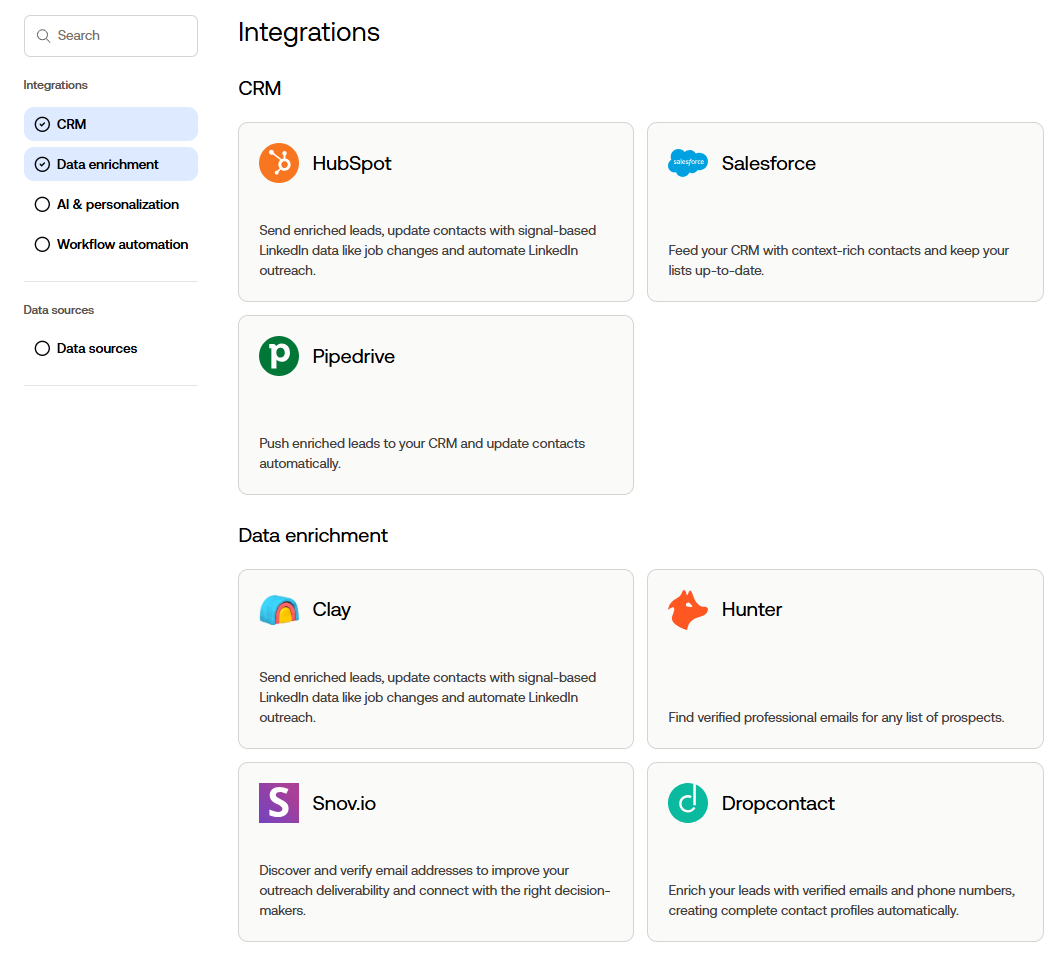Screen dimensions: 1061x960
Task: Click the Clay card description text
Action: tap(428, 698)
